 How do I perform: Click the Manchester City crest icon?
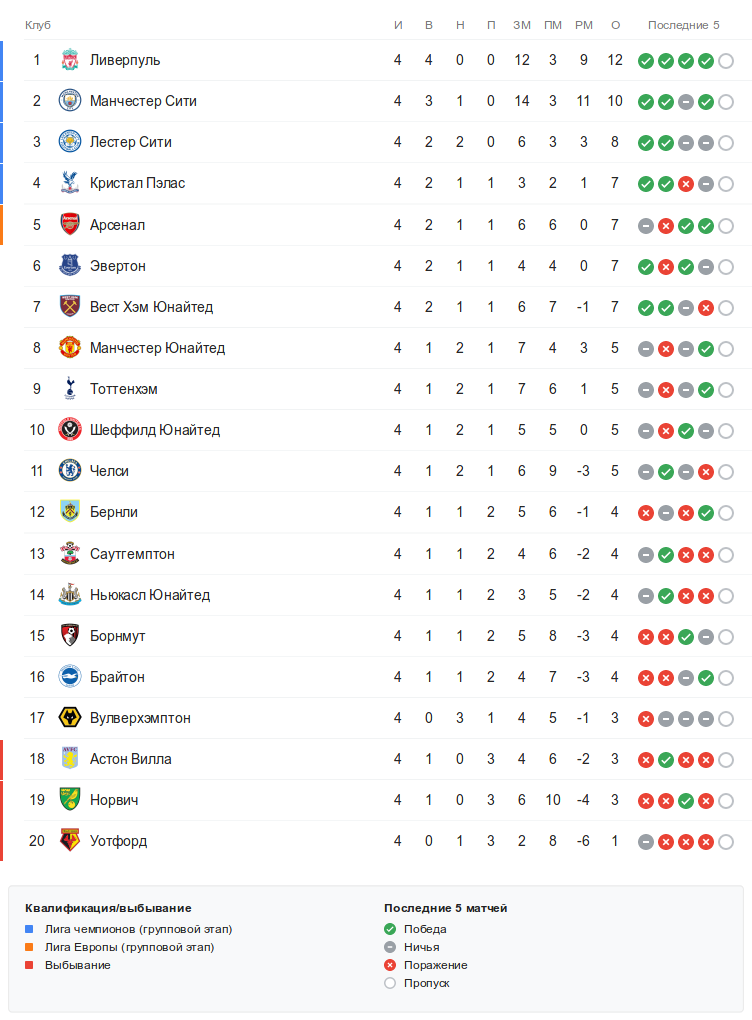coord(70,101)
